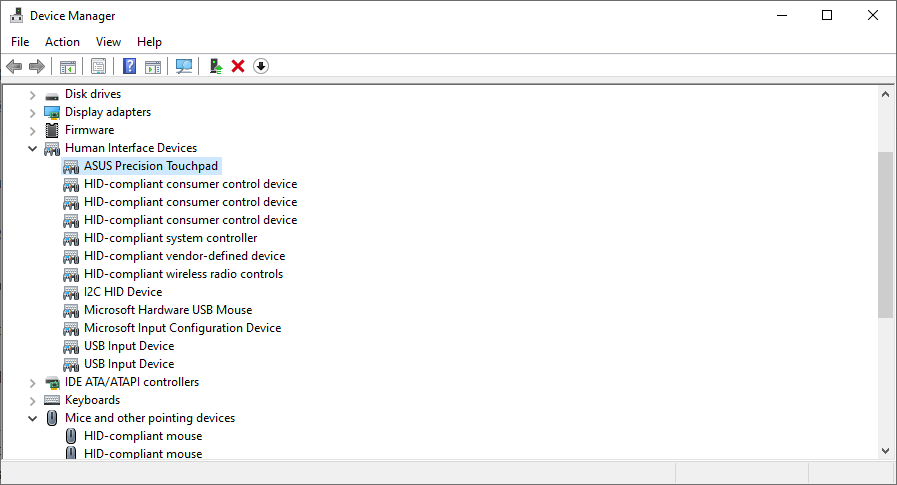Viewport: 897px width, 485px height.
Task: Click the Keyboards category icon
Action: coord(52,400)
